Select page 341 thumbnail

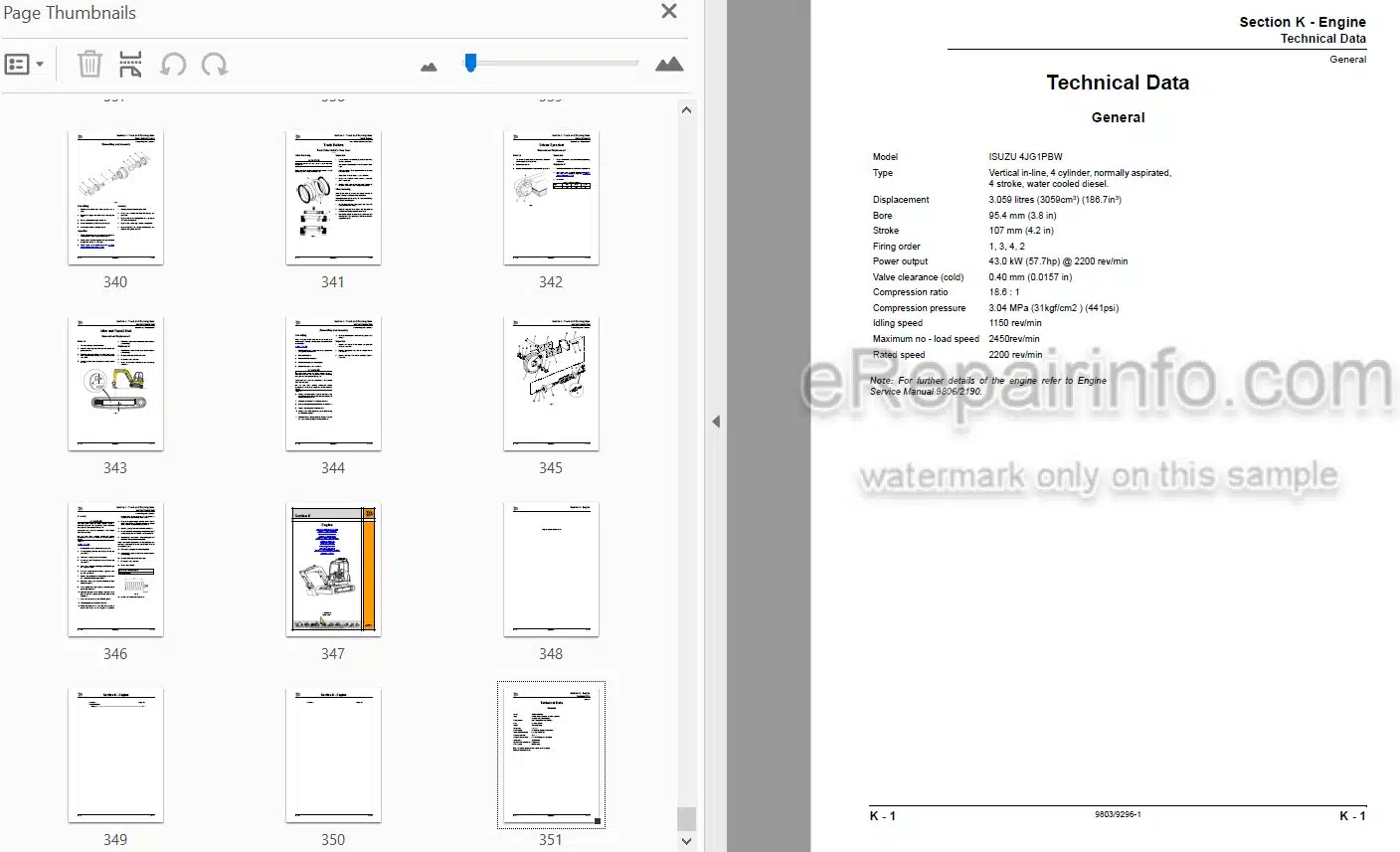point(333,198)
